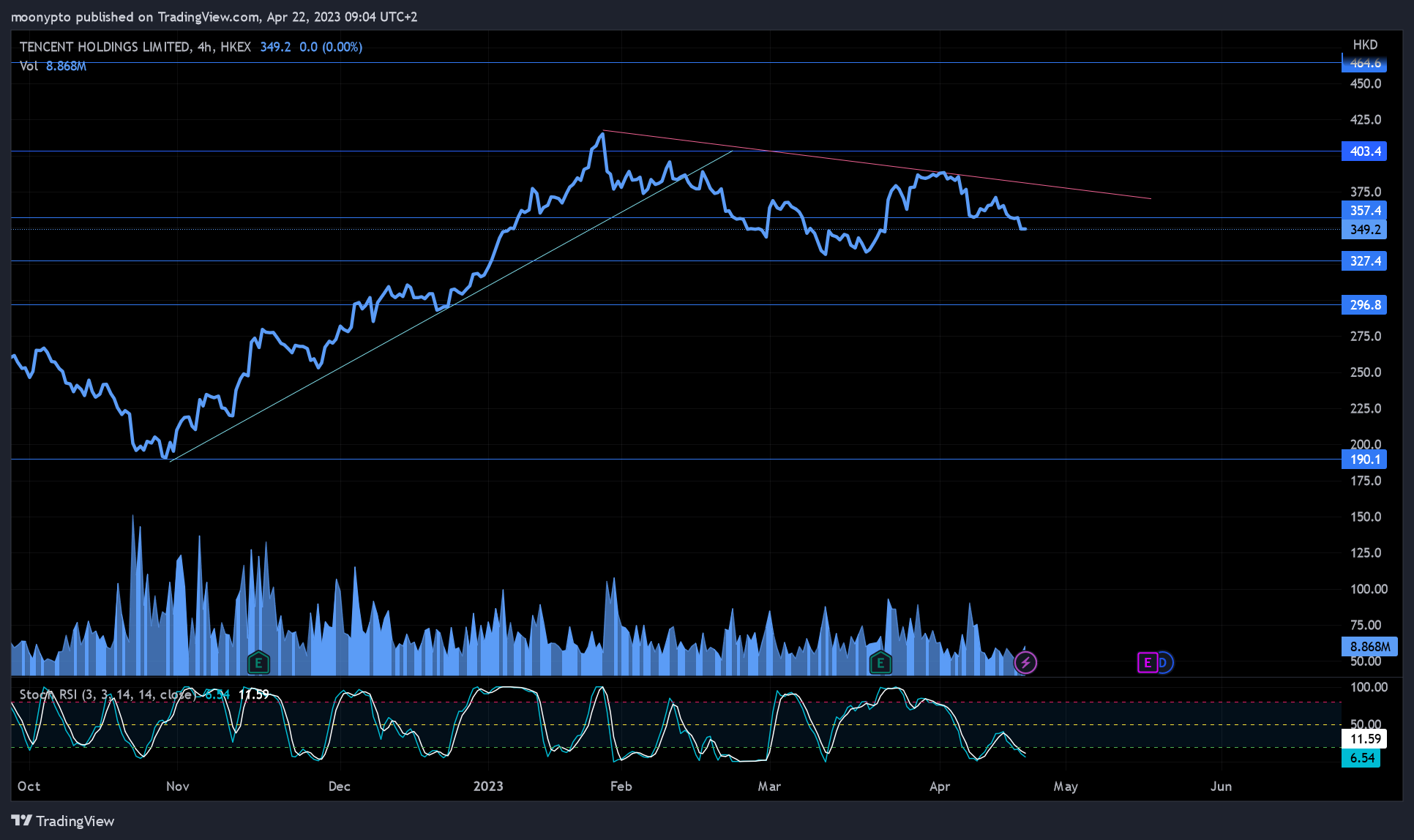The image size is (1414, 840).
Task: Click the 6.54 Stoch RSI value label
Action: point(1361,758)
